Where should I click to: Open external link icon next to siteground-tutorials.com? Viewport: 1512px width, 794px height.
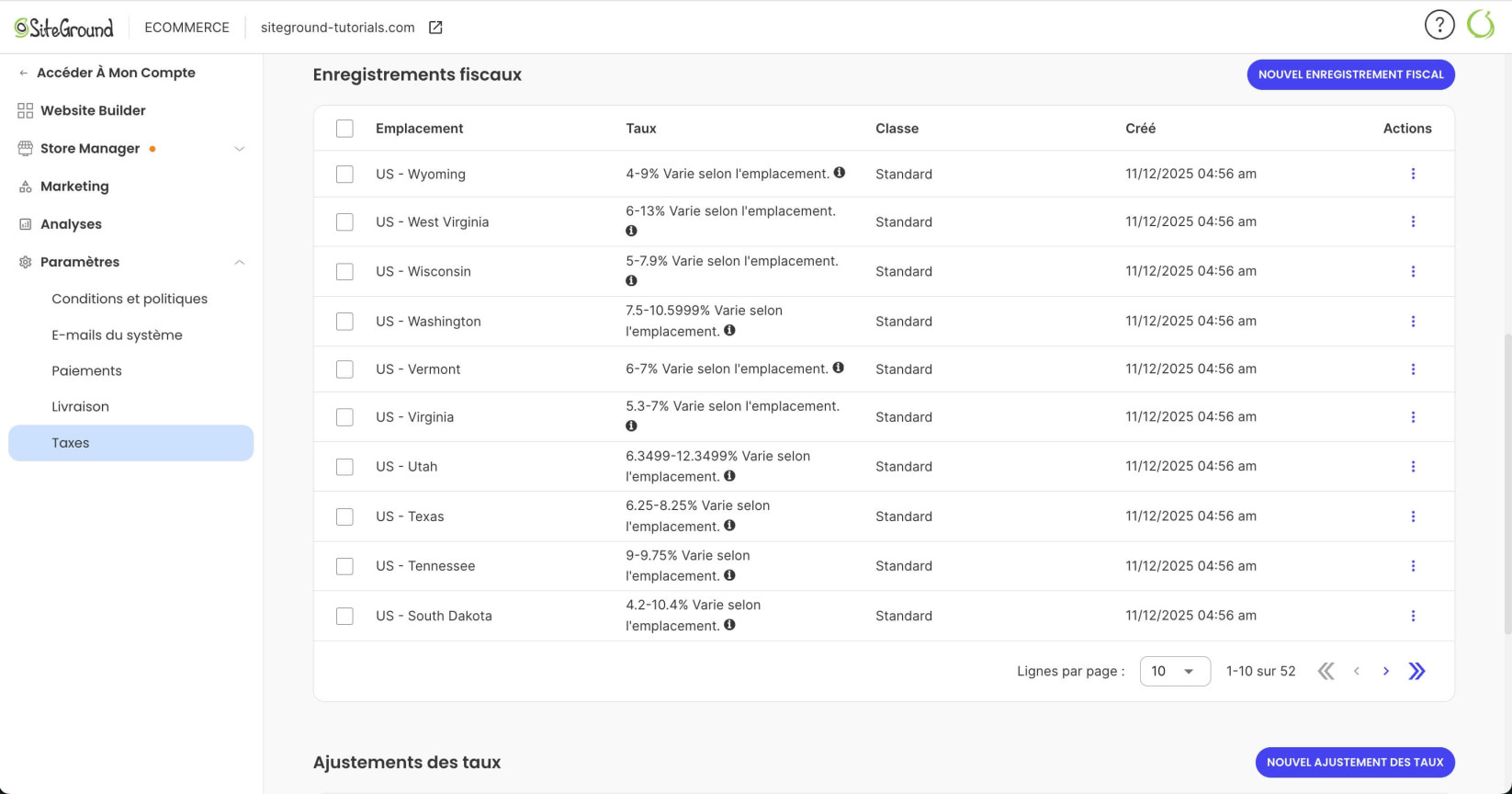pos(435,28)
